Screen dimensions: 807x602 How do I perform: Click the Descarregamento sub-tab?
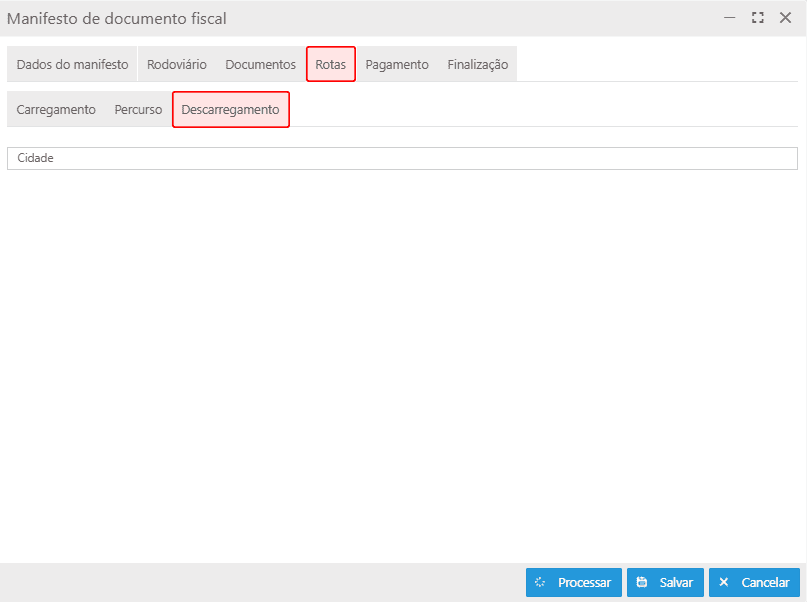(230, 109)
